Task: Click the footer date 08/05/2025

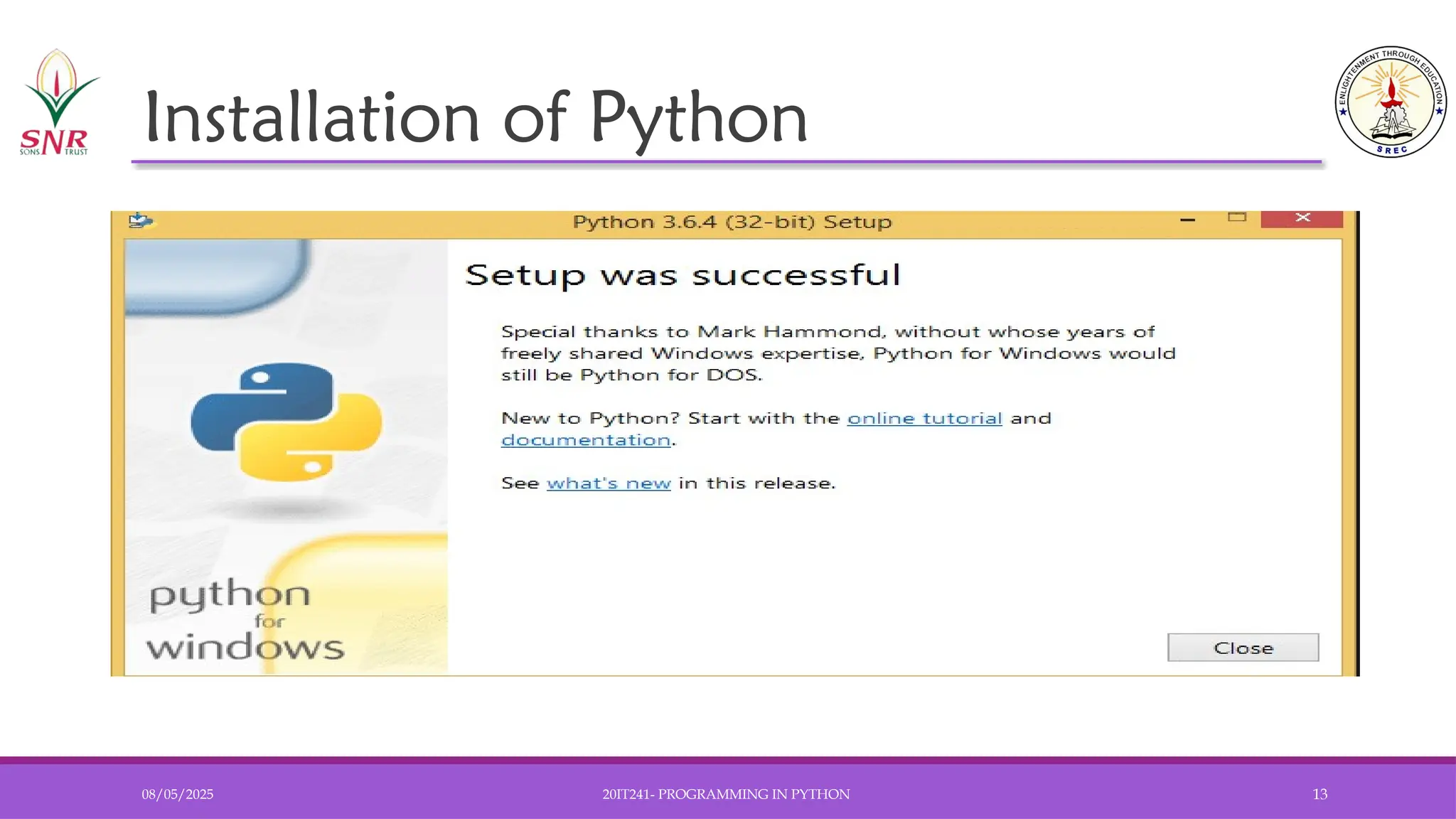Action: [x=178, y=794]
